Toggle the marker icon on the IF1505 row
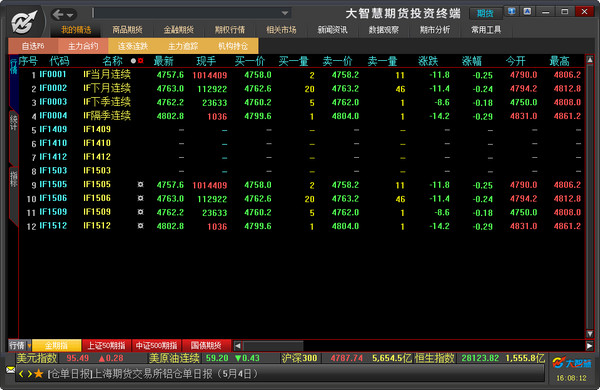Screen dimensions: 600x390 pyautogui.click(x=140, y=184)
